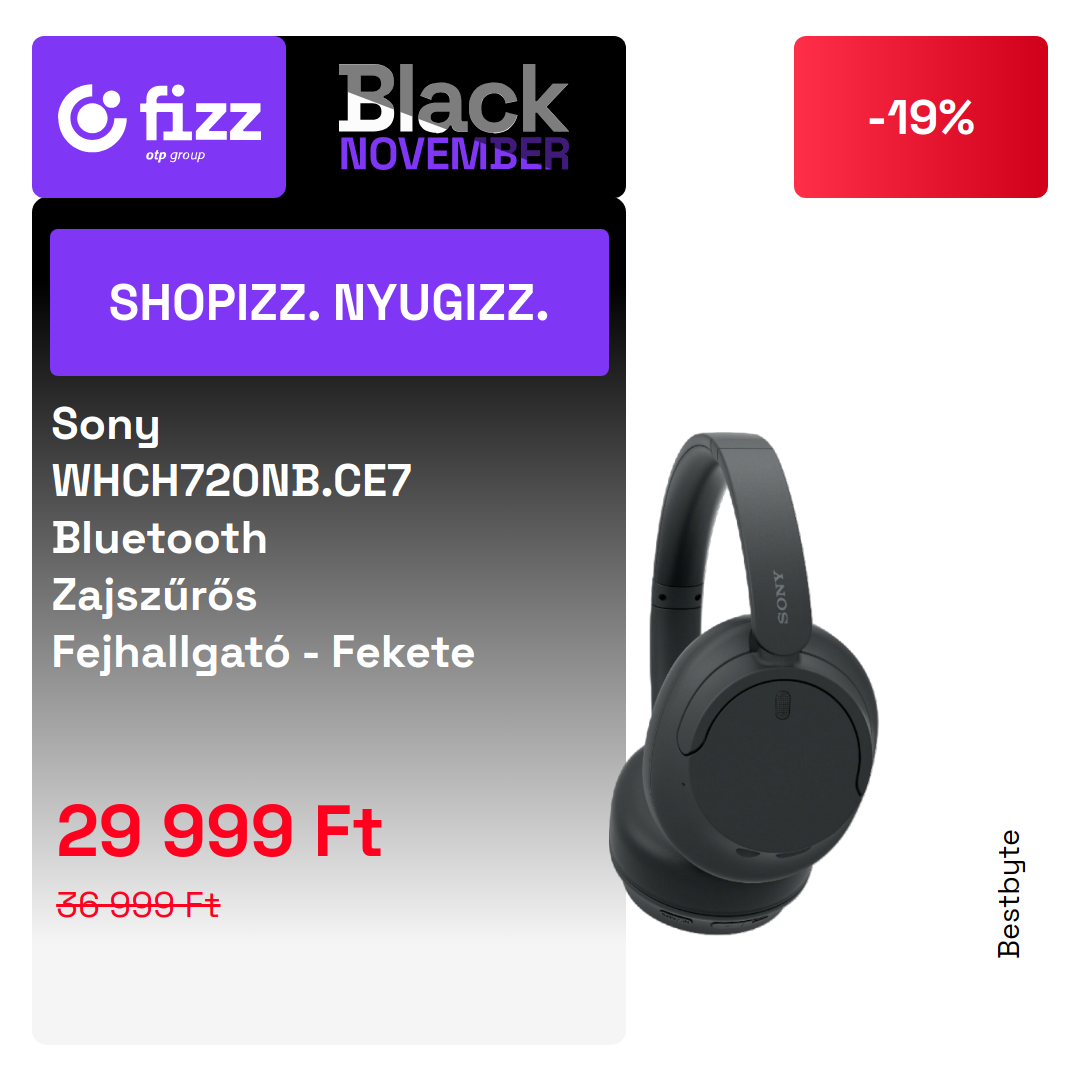
Task: Click the Sony brand name text
Action: pyautogui.click(x=105, y=425)
